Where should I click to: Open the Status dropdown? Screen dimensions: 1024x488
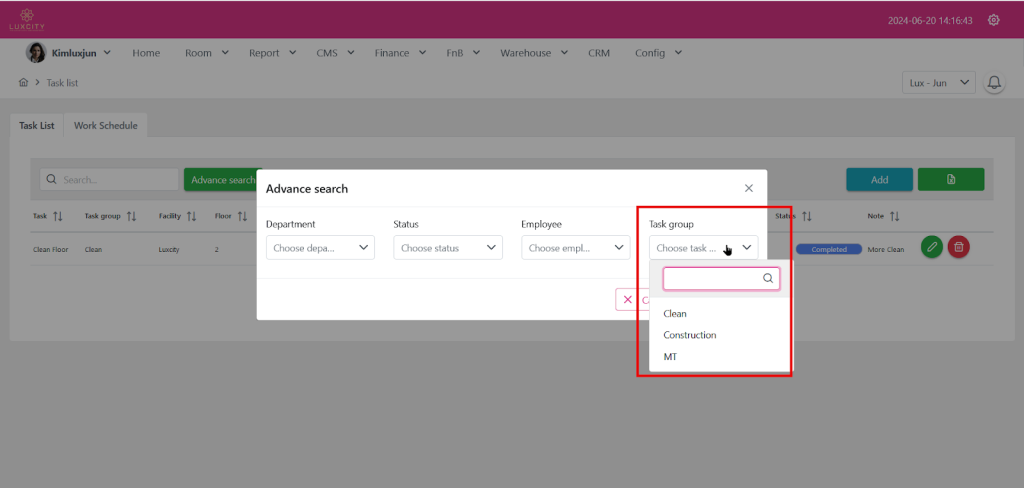tap(447, 248)
